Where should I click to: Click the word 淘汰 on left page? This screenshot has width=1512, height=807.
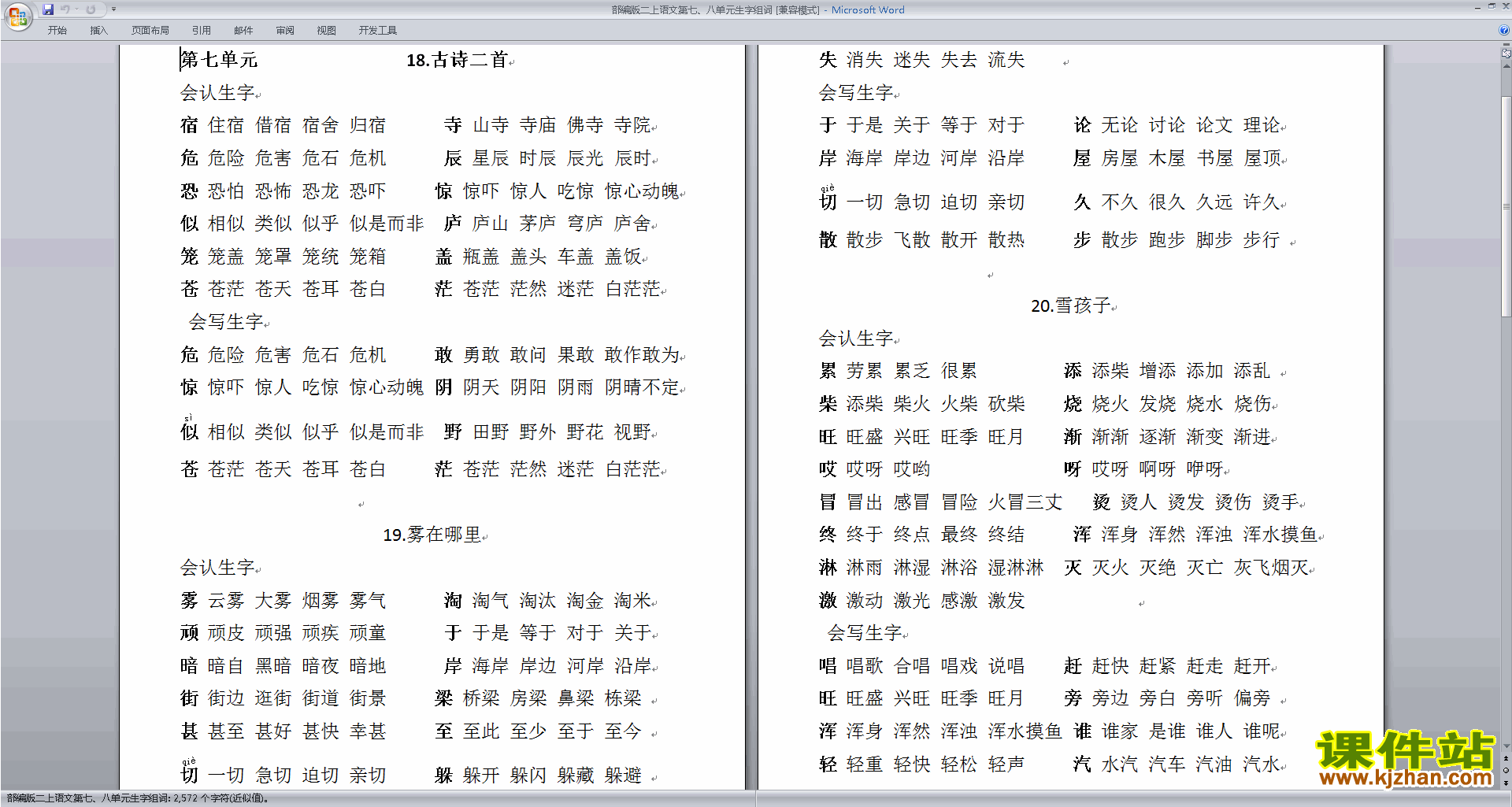click(538, 601)
